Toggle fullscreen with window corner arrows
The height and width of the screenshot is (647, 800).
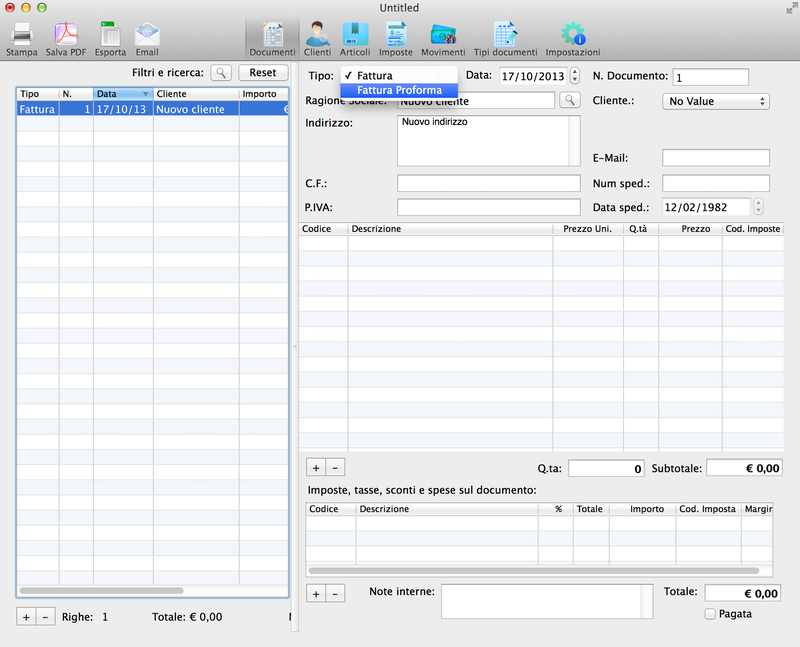792,8
